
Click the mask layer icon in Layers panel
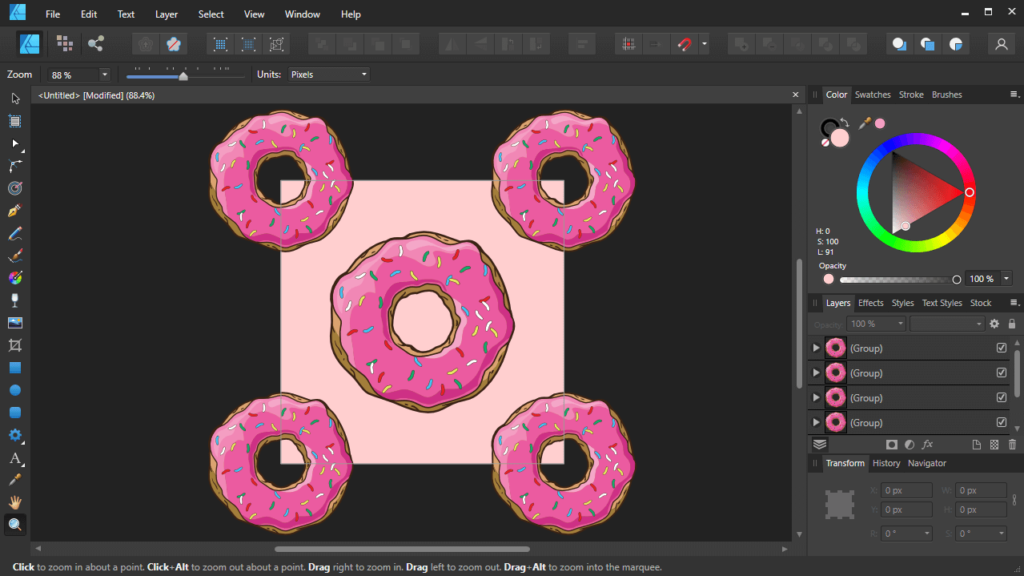tap(891, 445)
